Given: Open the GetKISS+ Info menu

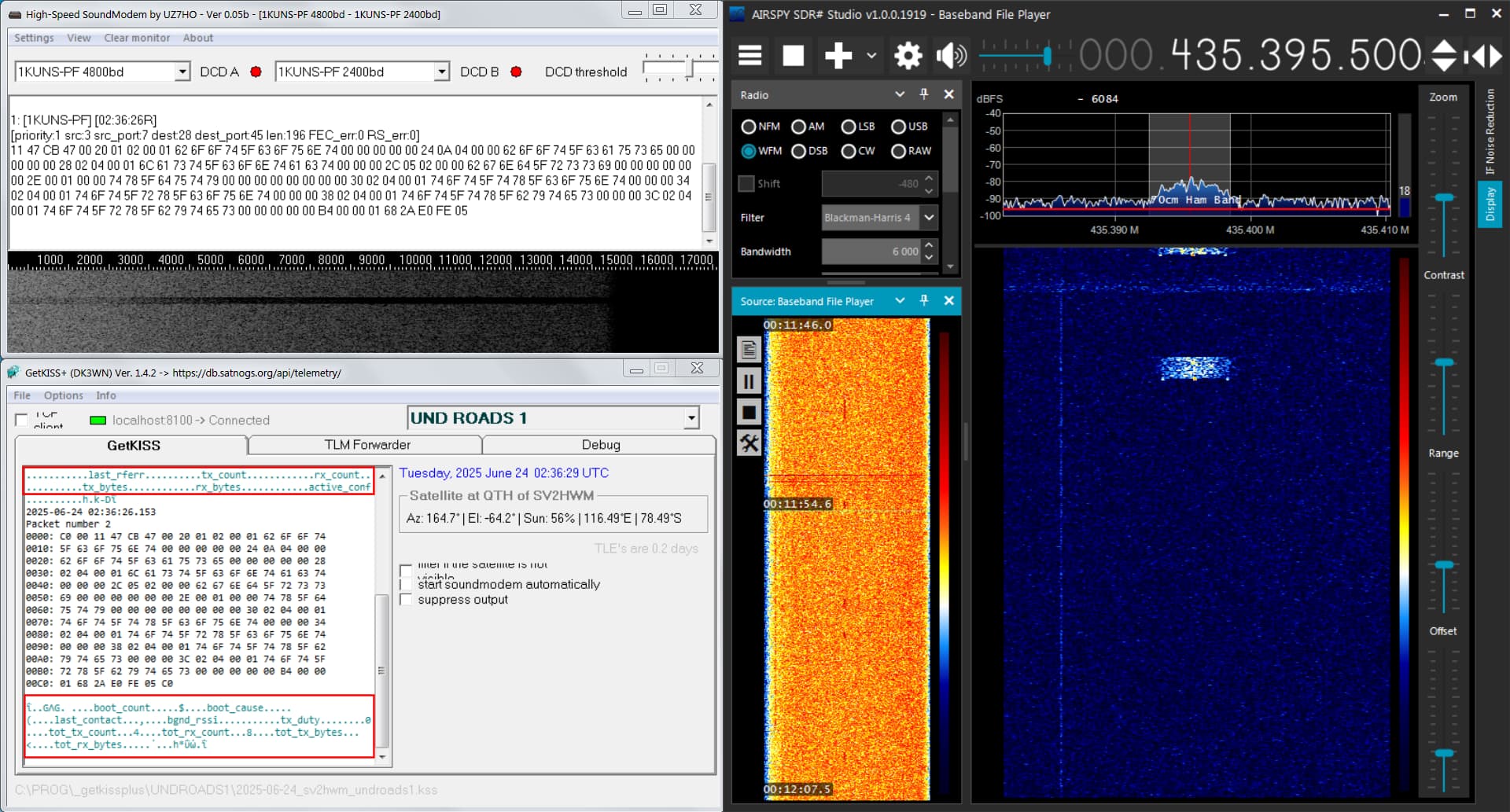Looking at the screenshot, I should pos(106,395).
